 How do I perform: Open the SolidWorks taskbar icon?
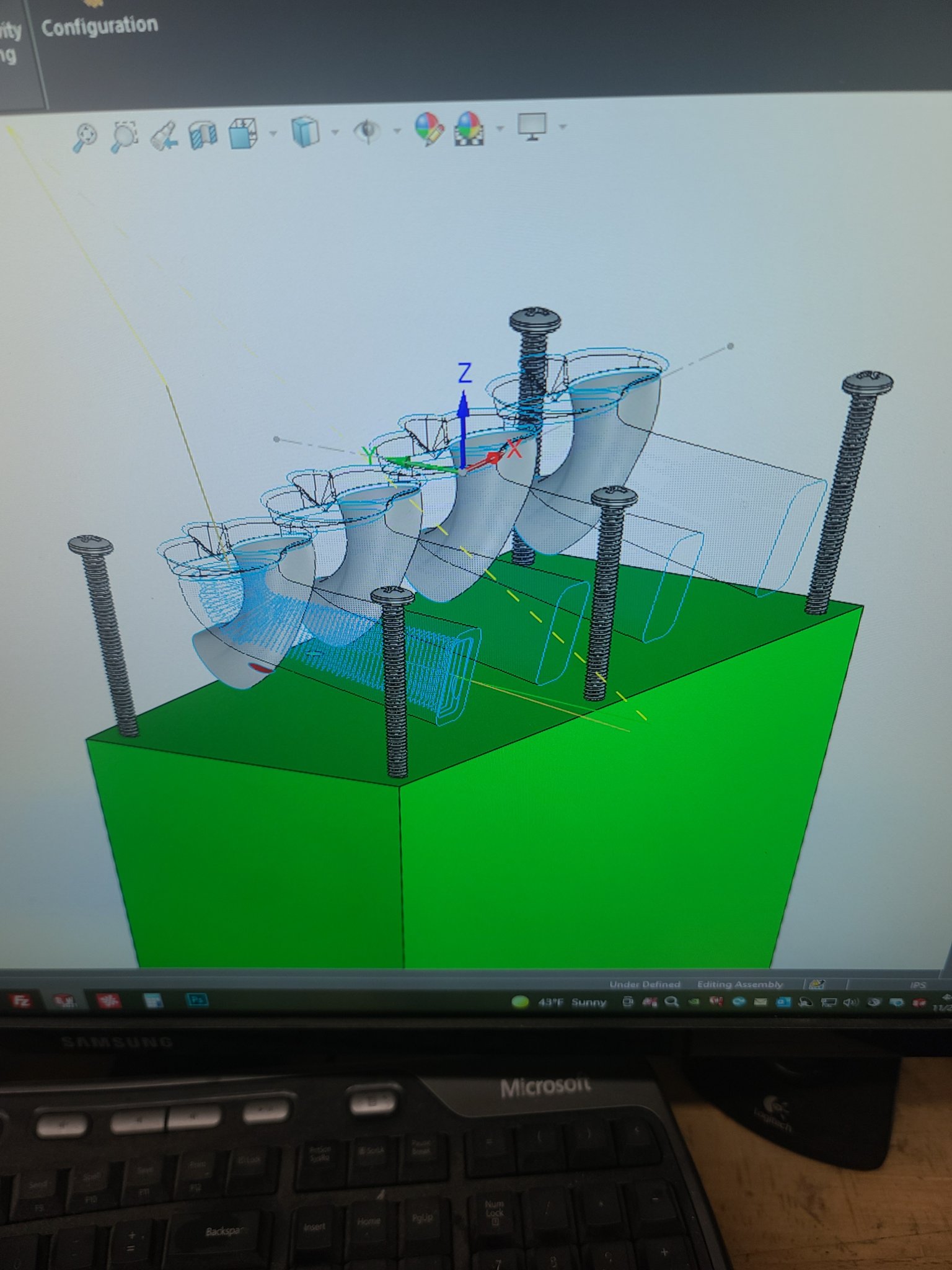tap(64, 1000)
